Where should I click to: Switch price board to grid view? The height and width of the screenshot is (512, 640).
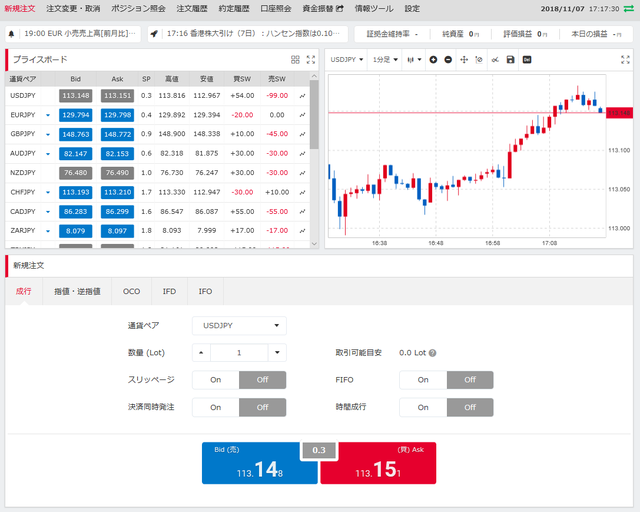pyautogui.click(x=295, y=60)
